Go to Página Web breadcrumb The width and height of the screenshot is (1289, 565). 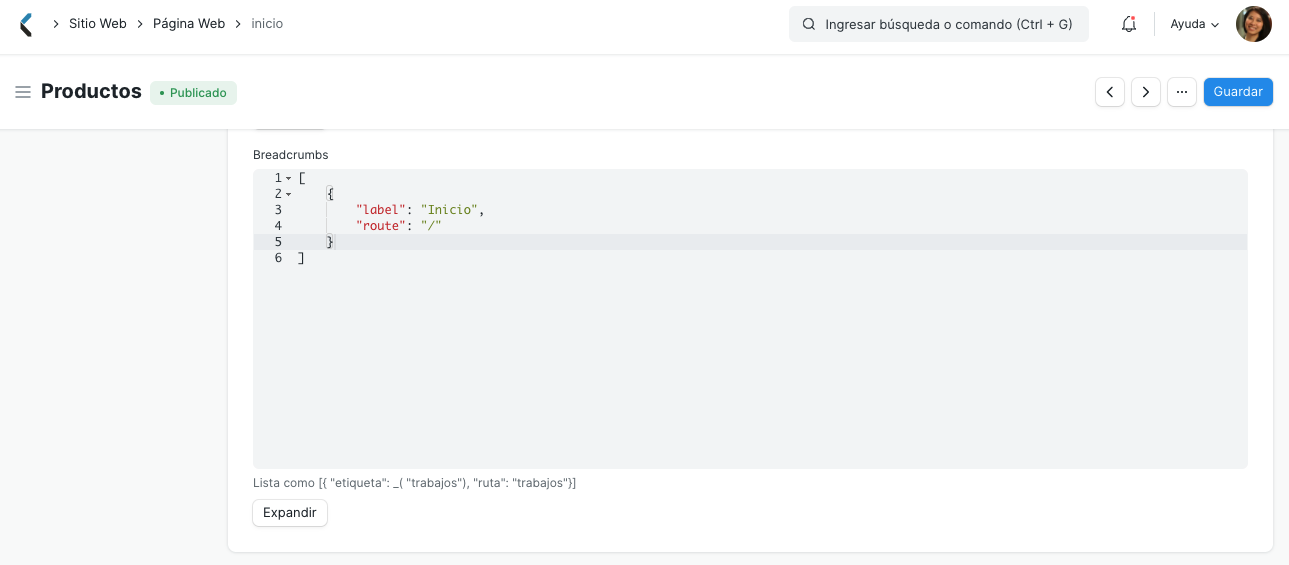[189, 24]
